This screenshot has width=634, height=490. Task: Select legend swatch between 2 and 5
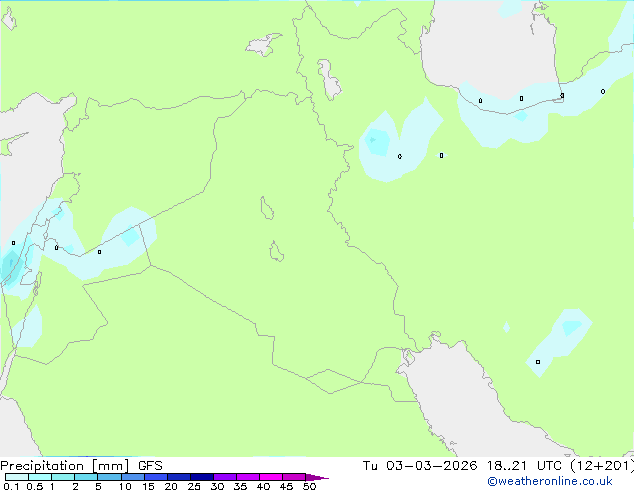click(86, 477)
